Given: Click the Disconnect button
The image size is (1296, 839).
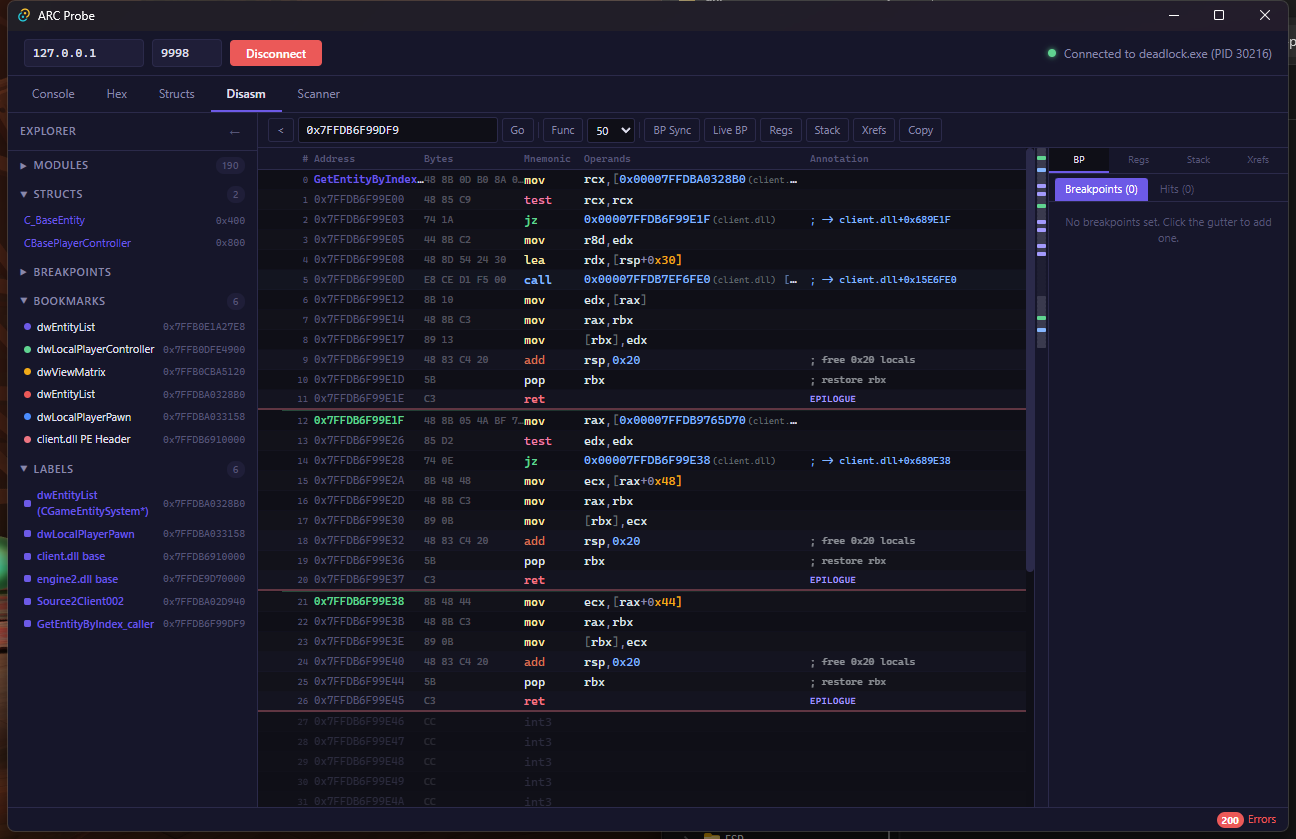Looking at the screenshot, I should point(276,54).
